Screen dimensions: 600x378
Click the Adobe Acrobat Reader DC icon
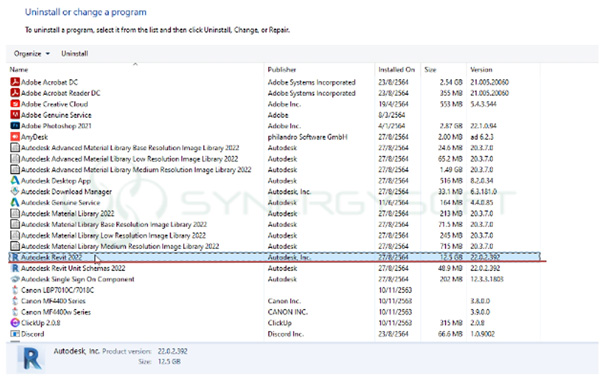[15, 93]
